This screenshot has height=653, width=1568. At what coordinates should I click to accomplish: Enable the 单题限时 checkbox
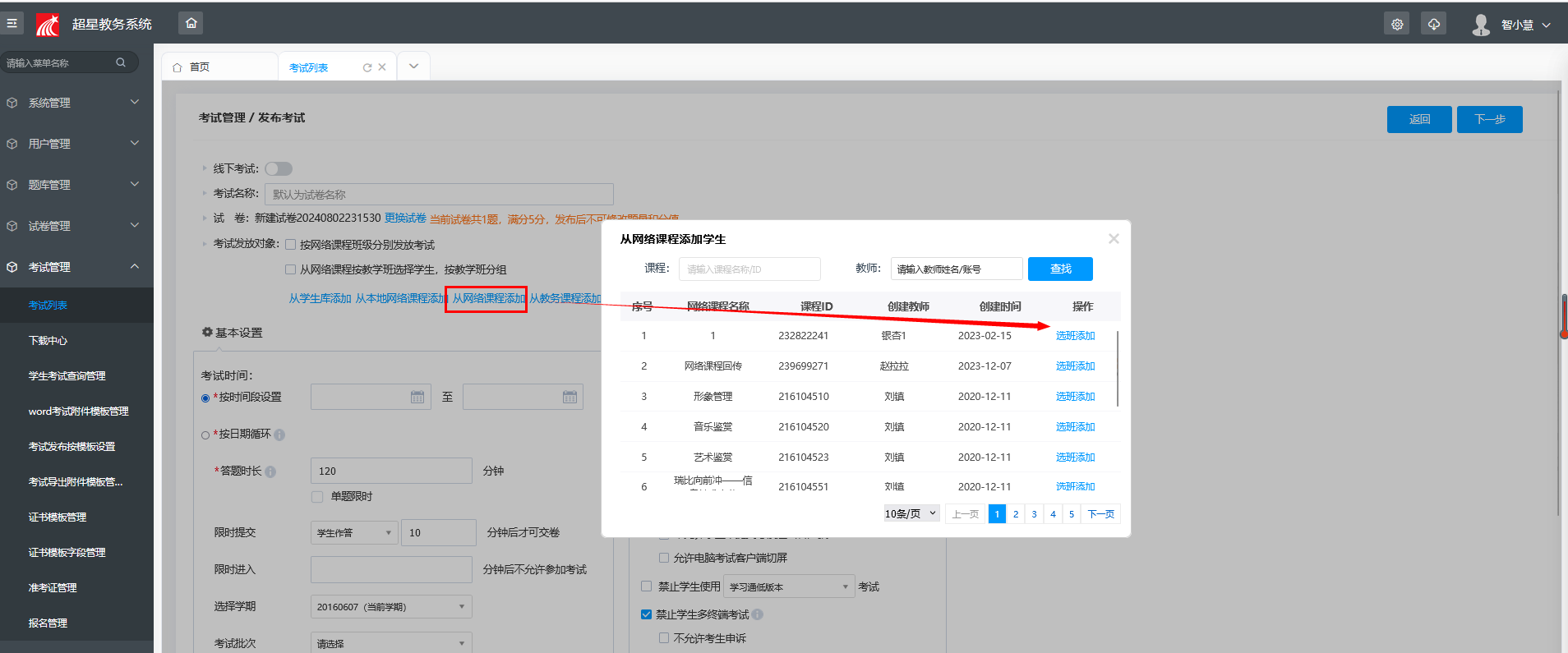317,497
